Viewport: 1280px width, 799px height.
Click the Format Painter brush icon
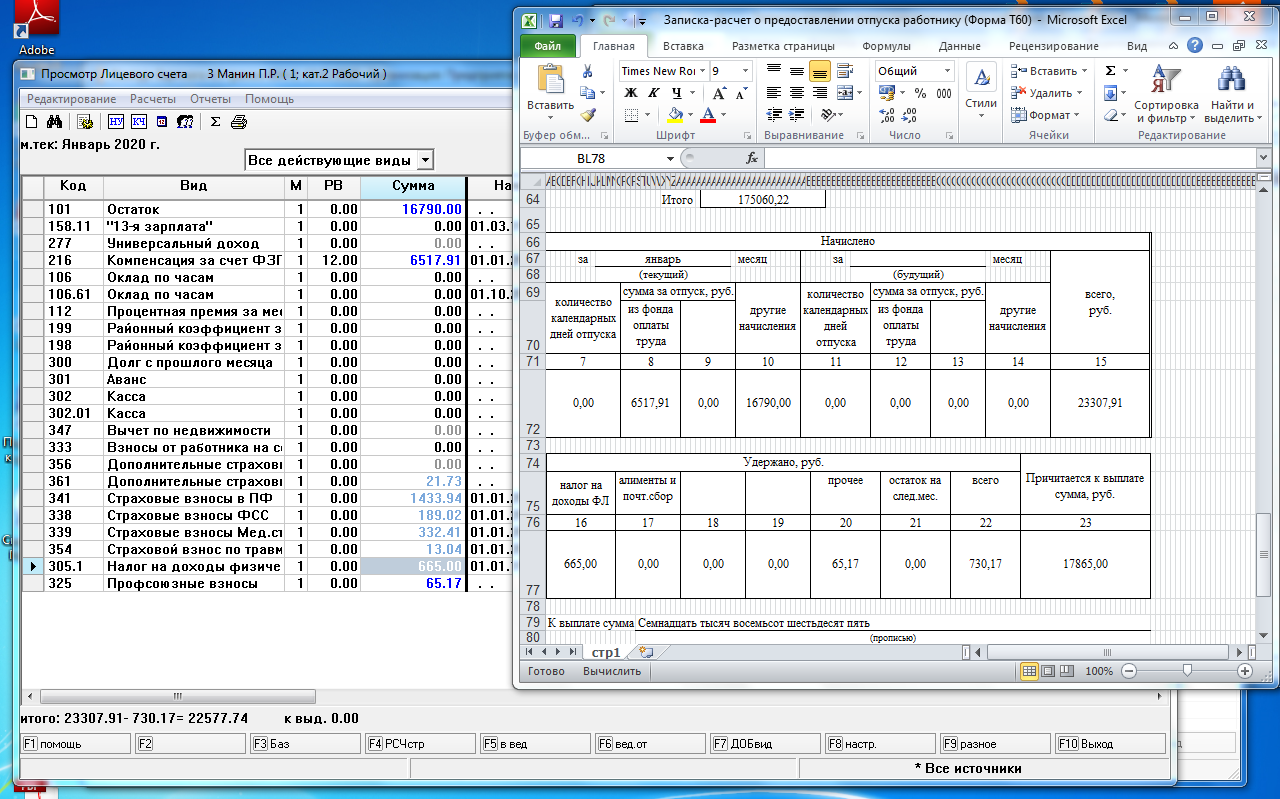coord(587,115)
